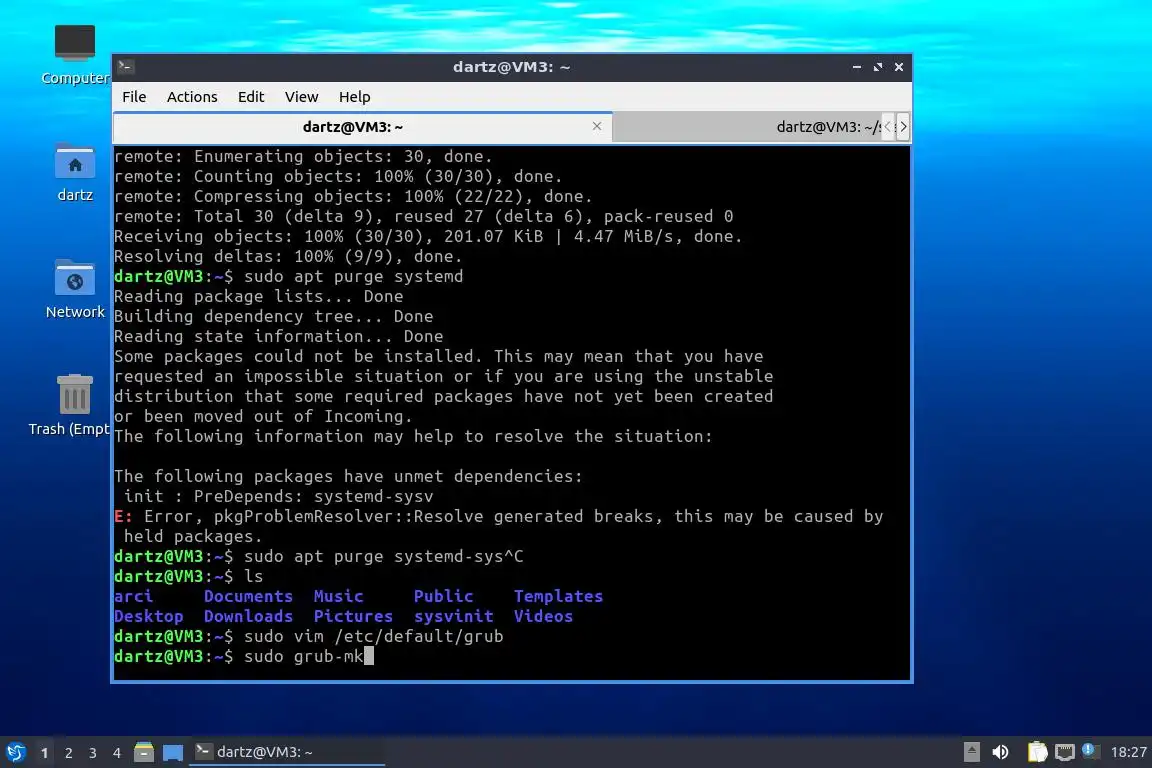Launch the file manager from the taskbar
This screenshot has width=1152, height=768.
coord(144,752)
